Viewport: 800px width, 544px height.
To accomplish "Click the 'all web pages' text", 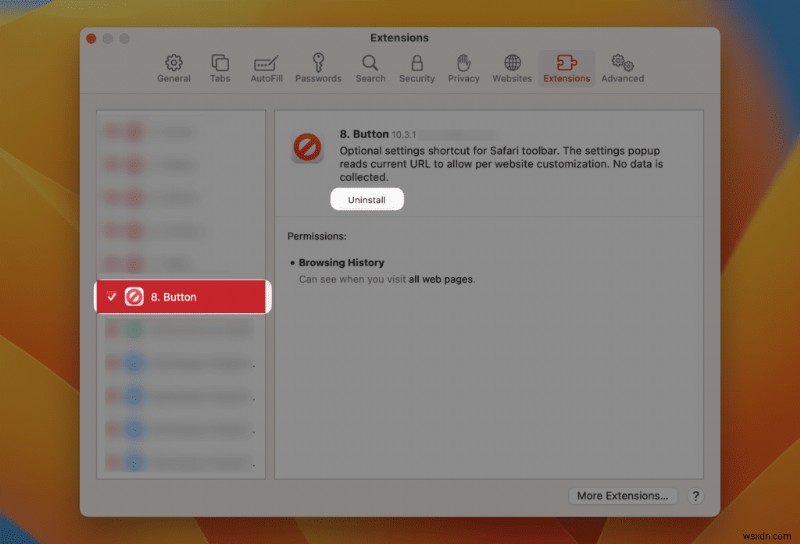I will pos(440,279).
